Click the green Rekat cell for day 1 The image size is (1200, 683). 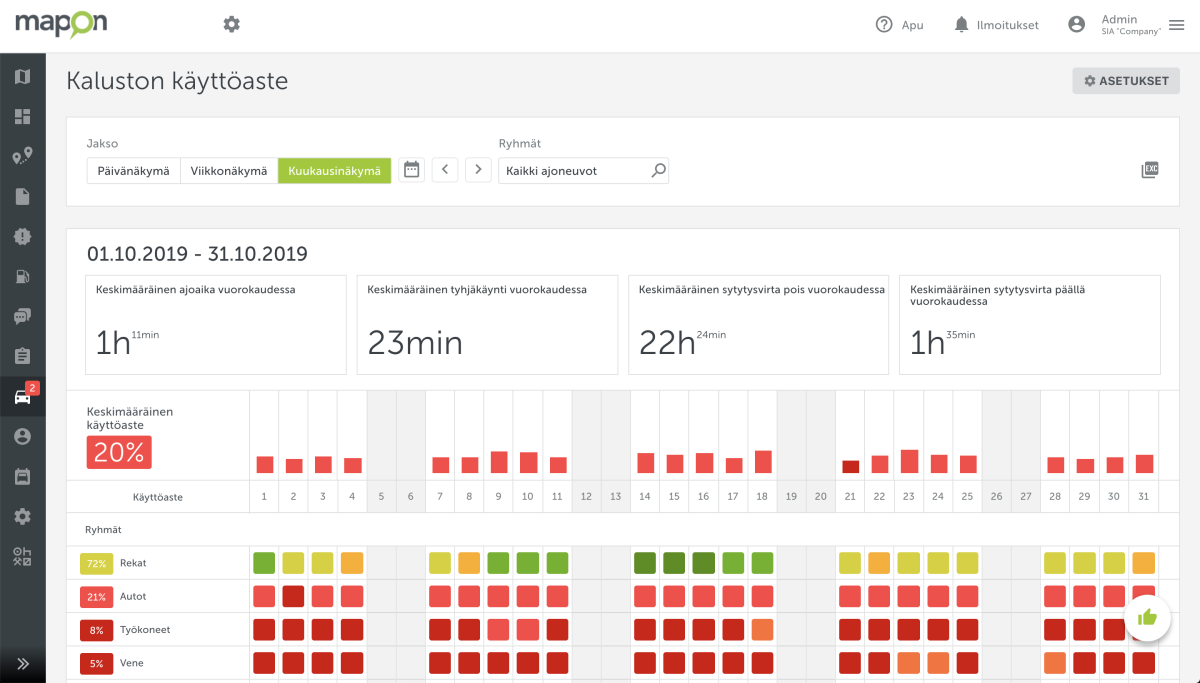(264, 563)
